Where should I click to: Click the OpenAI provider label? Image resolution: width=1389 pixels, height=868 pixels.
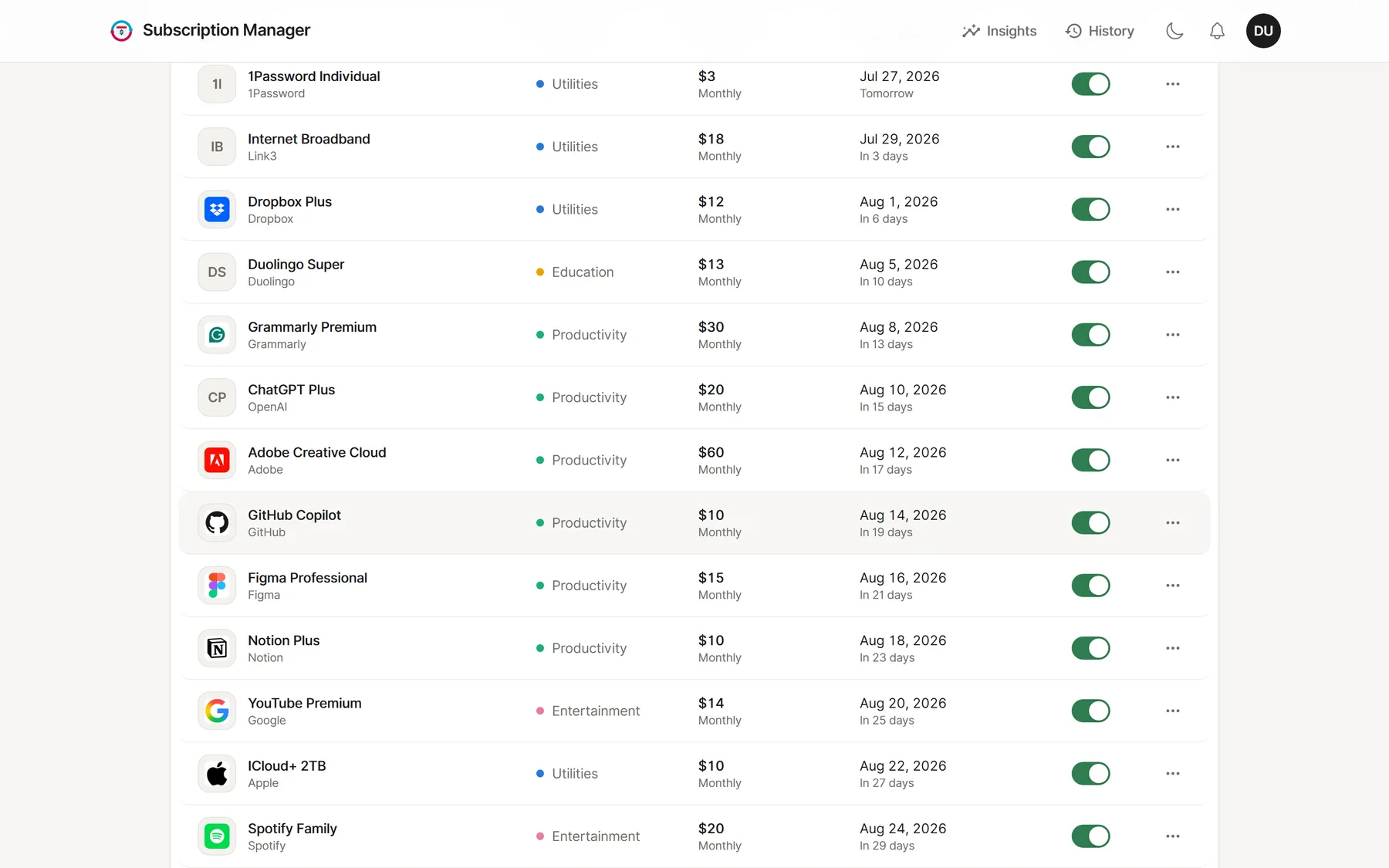click(x=267, y=407)
